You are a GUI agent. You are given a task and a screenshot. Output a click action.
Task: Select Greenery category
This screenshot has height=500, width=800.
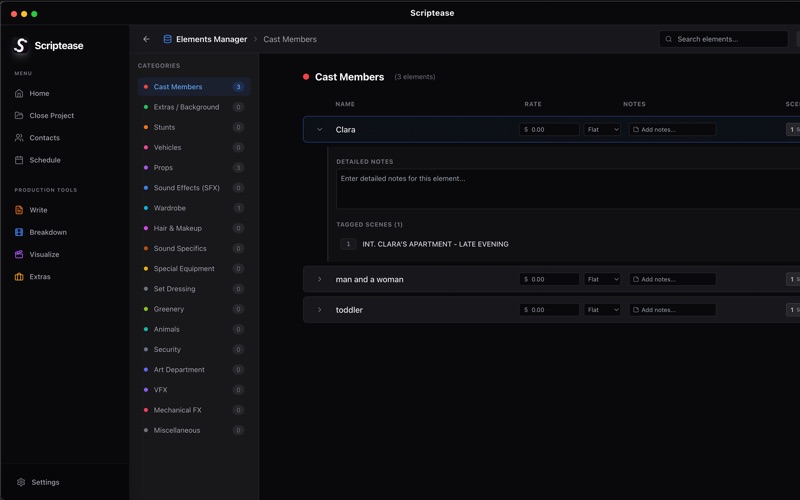coord(193,309)
